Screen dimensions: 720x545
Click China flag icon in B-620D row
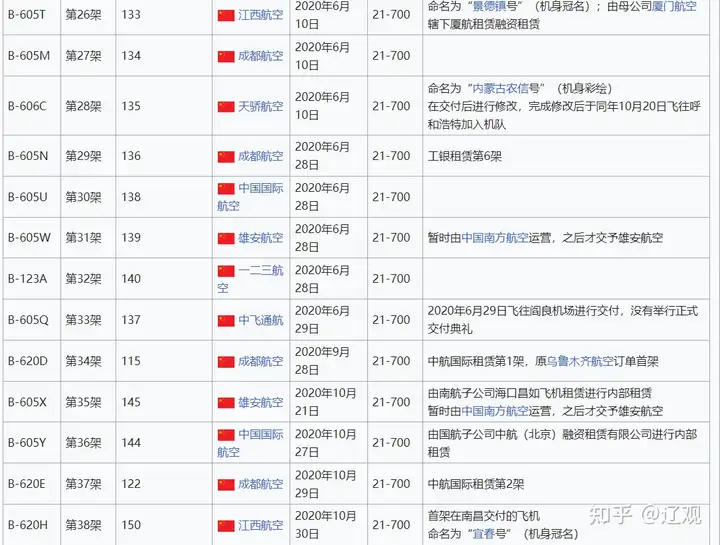(226, 362)
